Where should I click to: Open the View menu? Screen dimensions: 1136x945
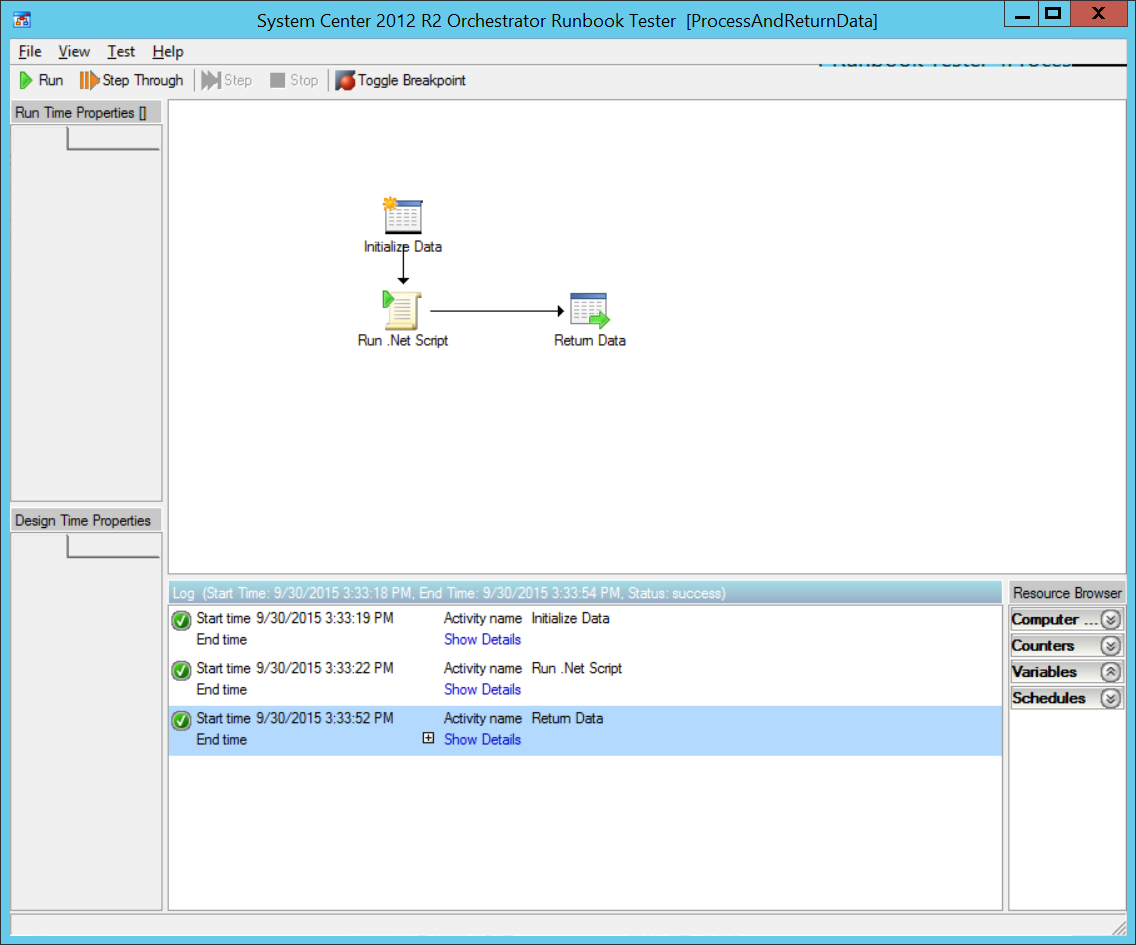pyautogui.click(x=74, y=51)
